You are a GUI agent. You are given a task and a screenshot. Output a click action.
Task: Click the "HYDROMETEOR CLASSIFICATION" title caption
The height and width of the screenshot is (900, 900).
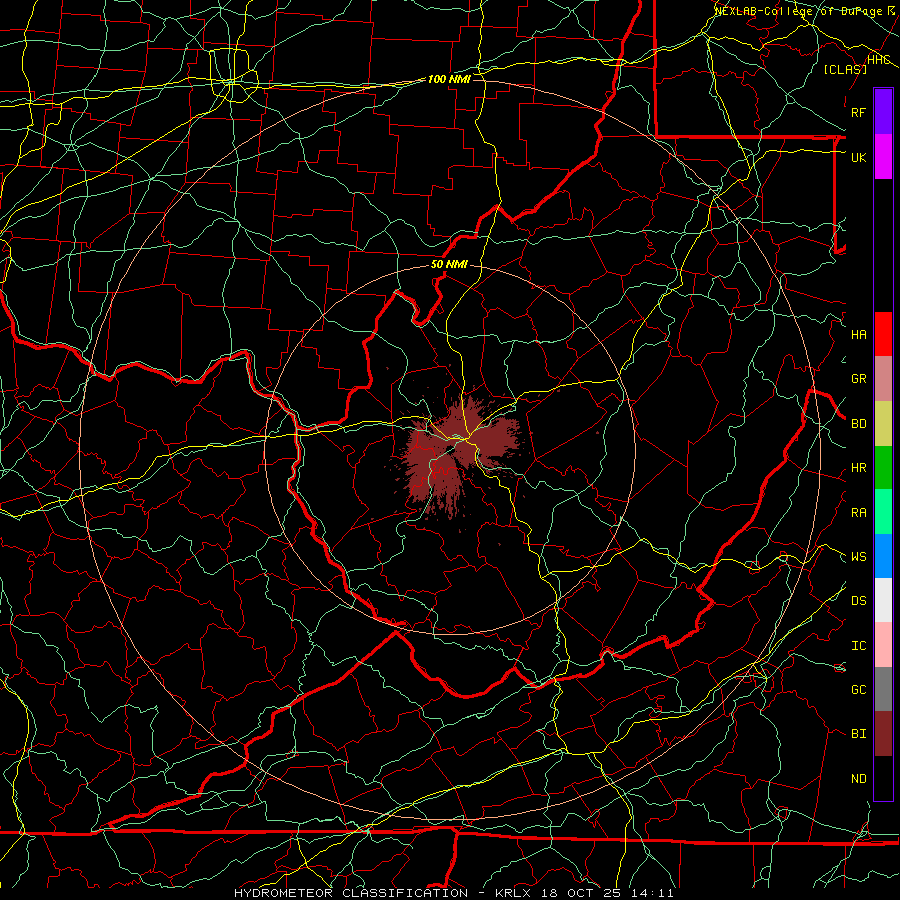pyautogui.click(x=351, y=893)
